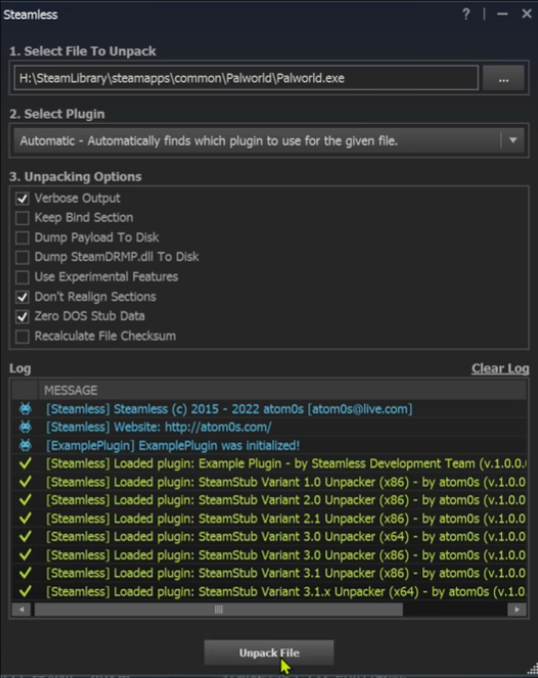Image resolution: width=538 pixels, height=678 pixels.
Task: Click the log scrollbar left arrow
Action: pyautogui.click(x=21, y=610)
